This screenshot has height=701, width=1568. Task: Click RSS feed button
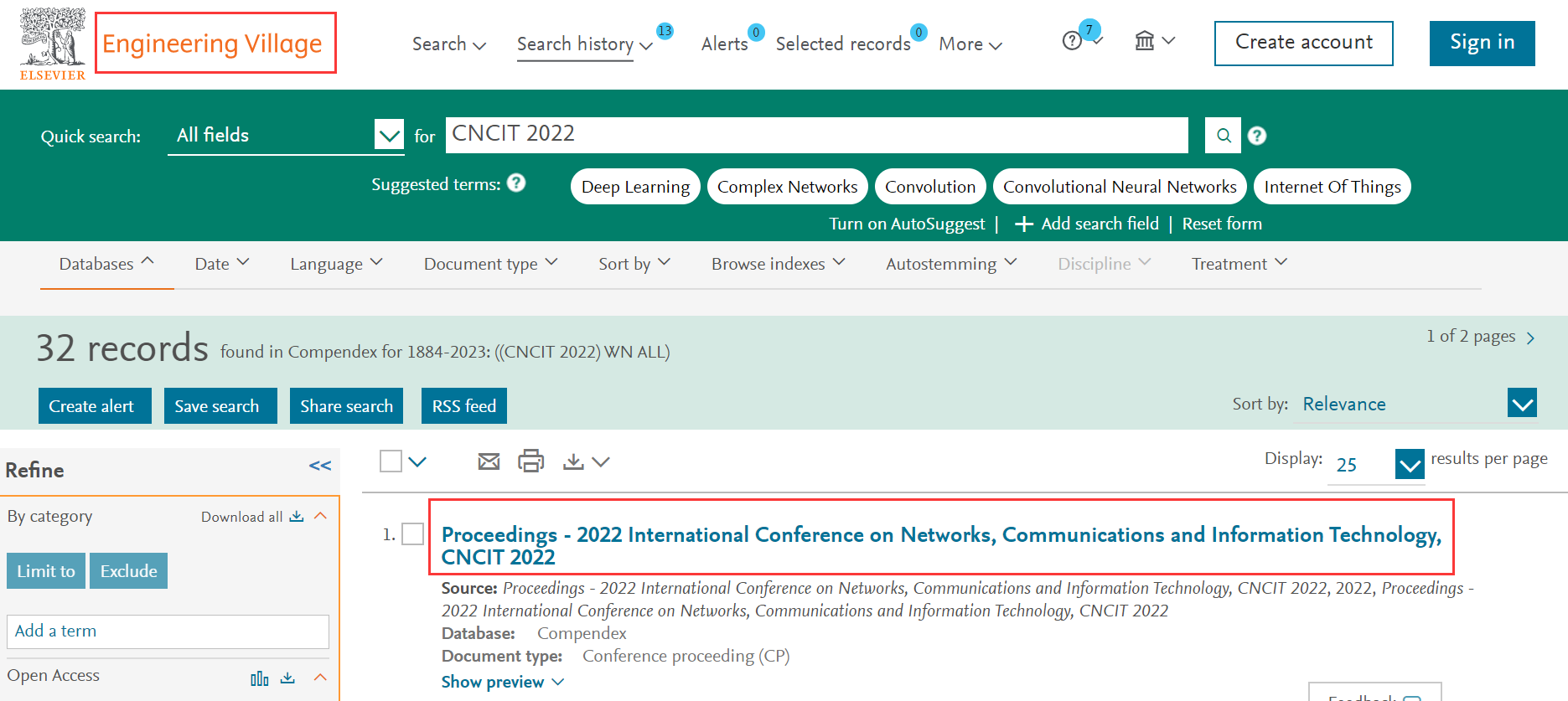tap(464, 405)
